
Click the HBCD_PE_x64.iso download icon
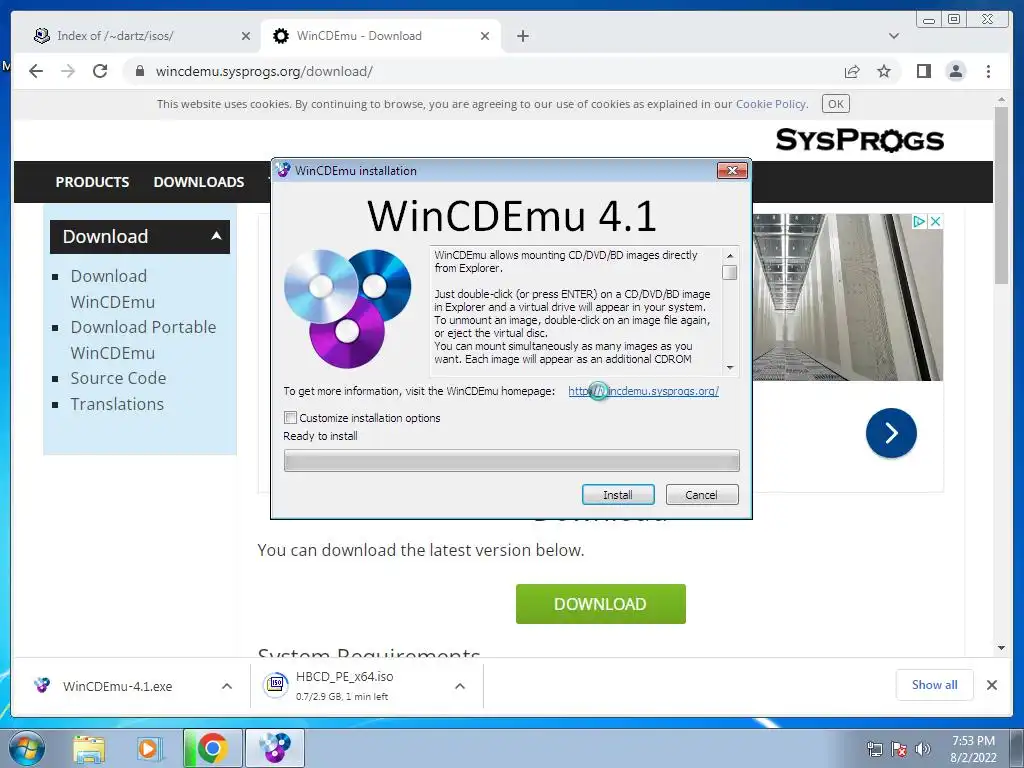coord(276,685)
